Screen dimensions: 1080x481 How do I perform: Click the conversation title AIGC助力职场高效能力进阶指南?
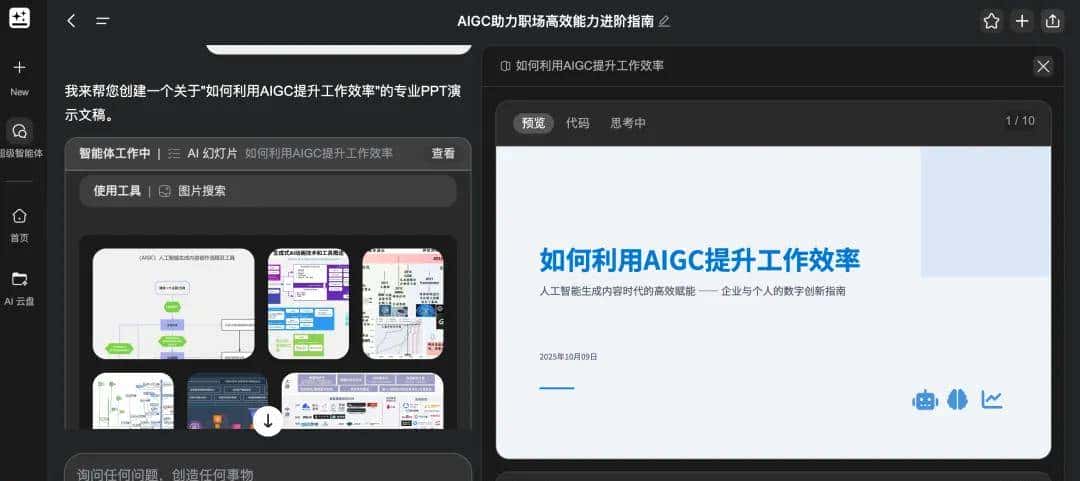point(555,21)
